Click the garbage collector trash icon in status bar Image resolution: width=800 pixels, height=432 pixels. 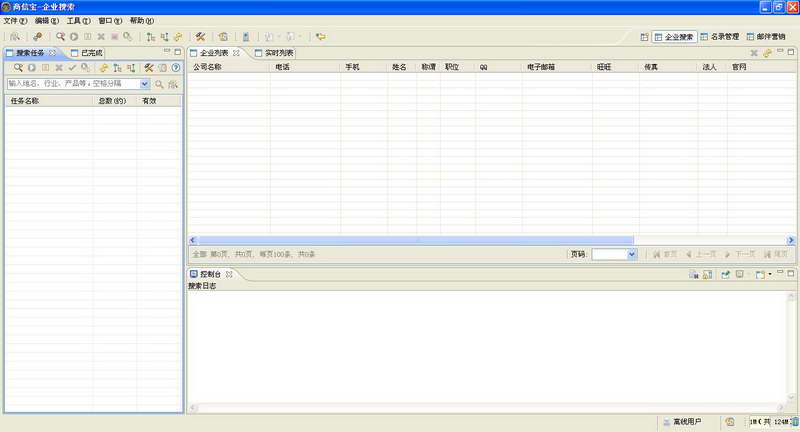794,422
